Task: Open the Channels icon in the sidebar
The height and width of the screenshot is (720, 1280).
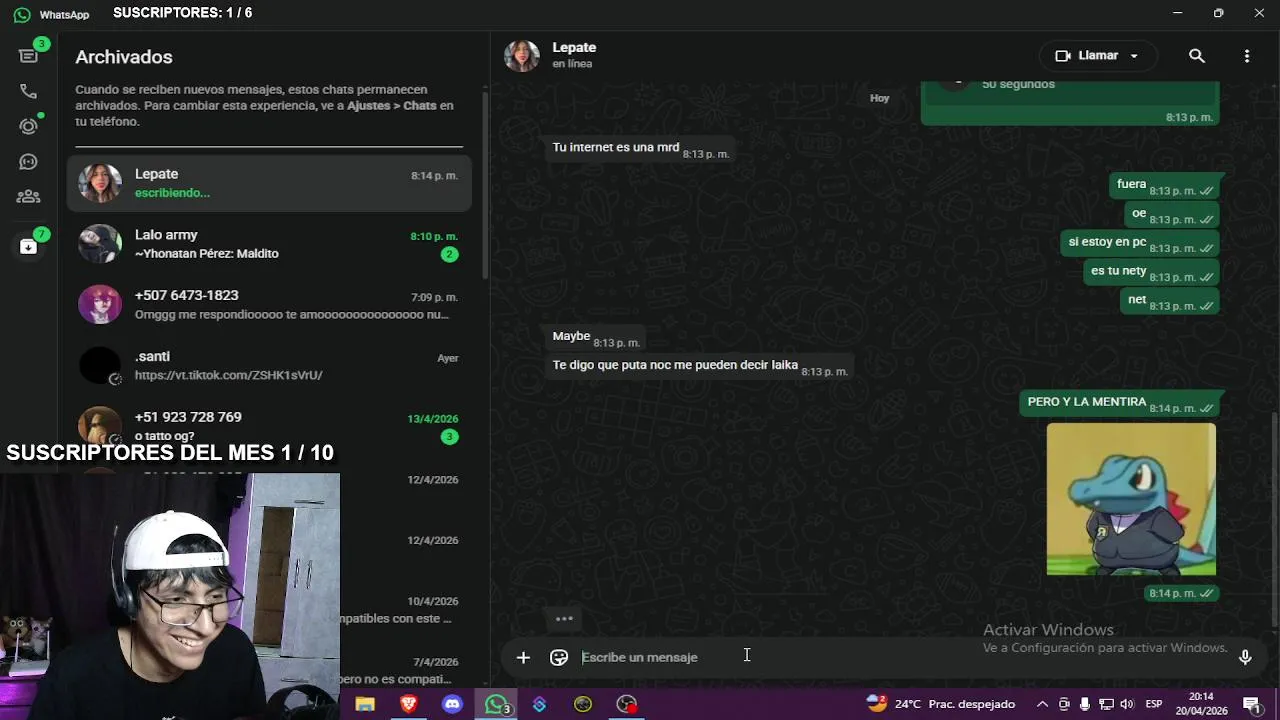Action: tap(28, 161)
